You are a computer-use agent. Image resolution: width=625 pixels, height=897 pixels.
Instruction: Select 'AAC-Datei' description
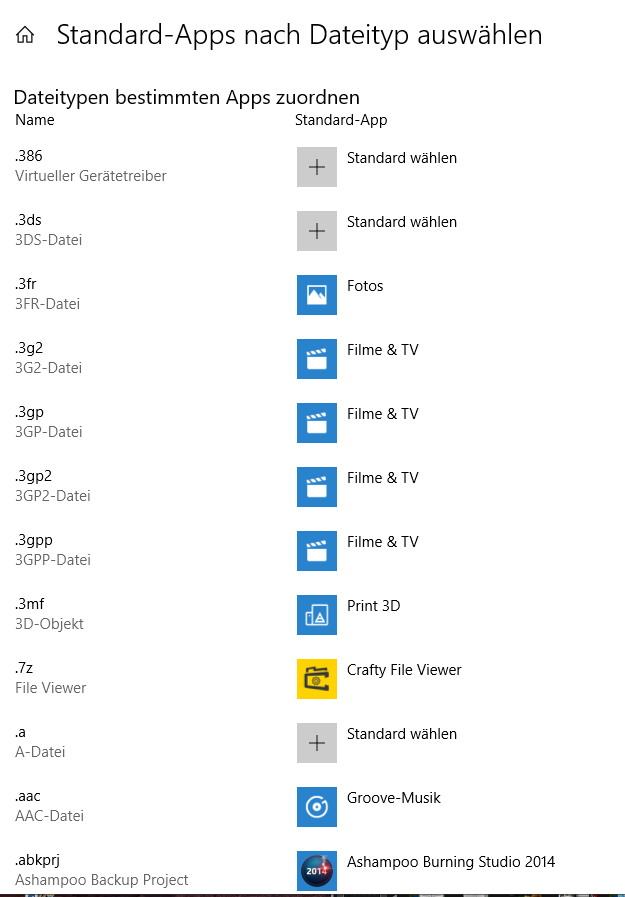coord(50,816)
